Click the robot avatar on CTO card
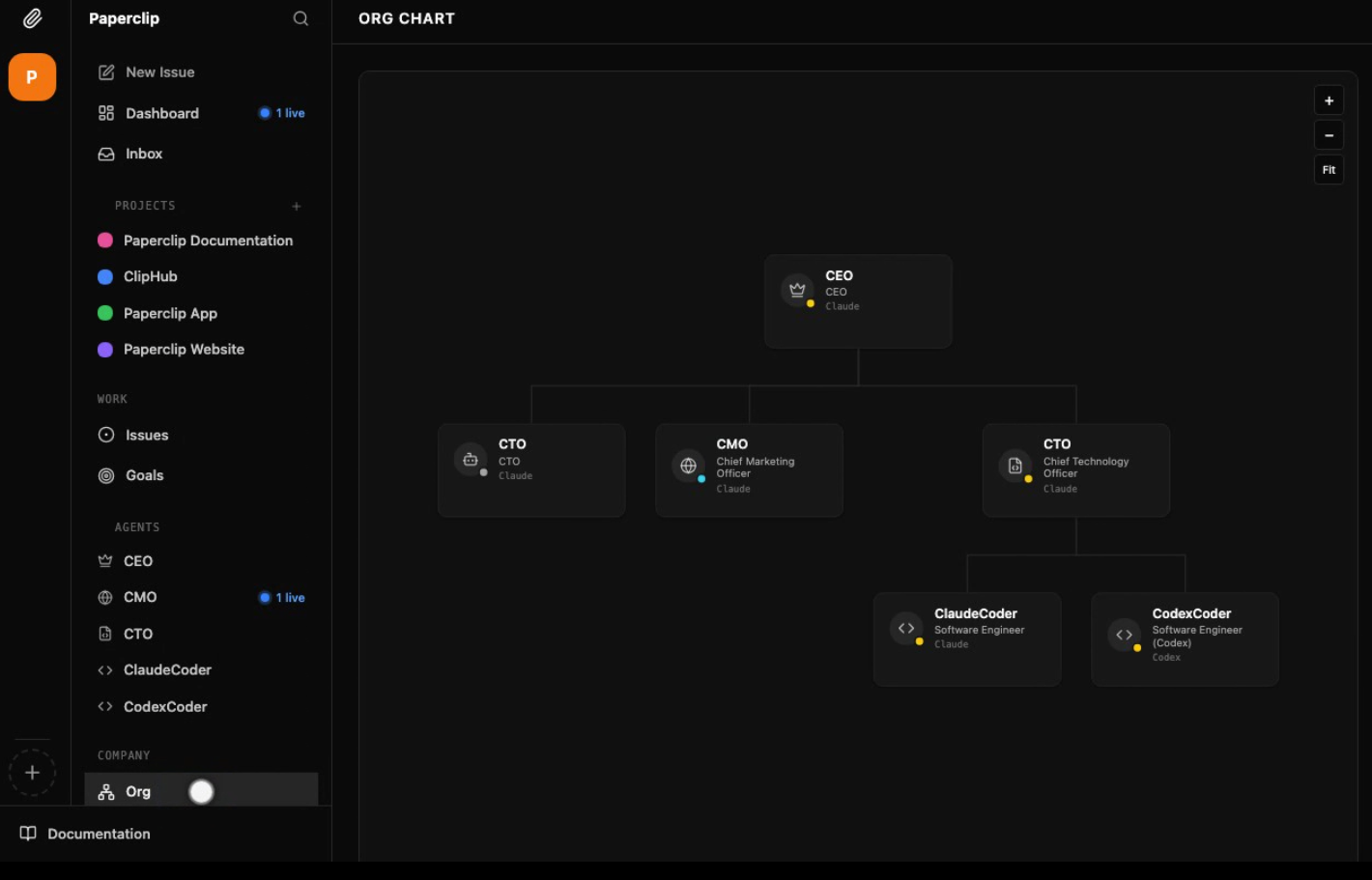 click(x=471, y=459)
